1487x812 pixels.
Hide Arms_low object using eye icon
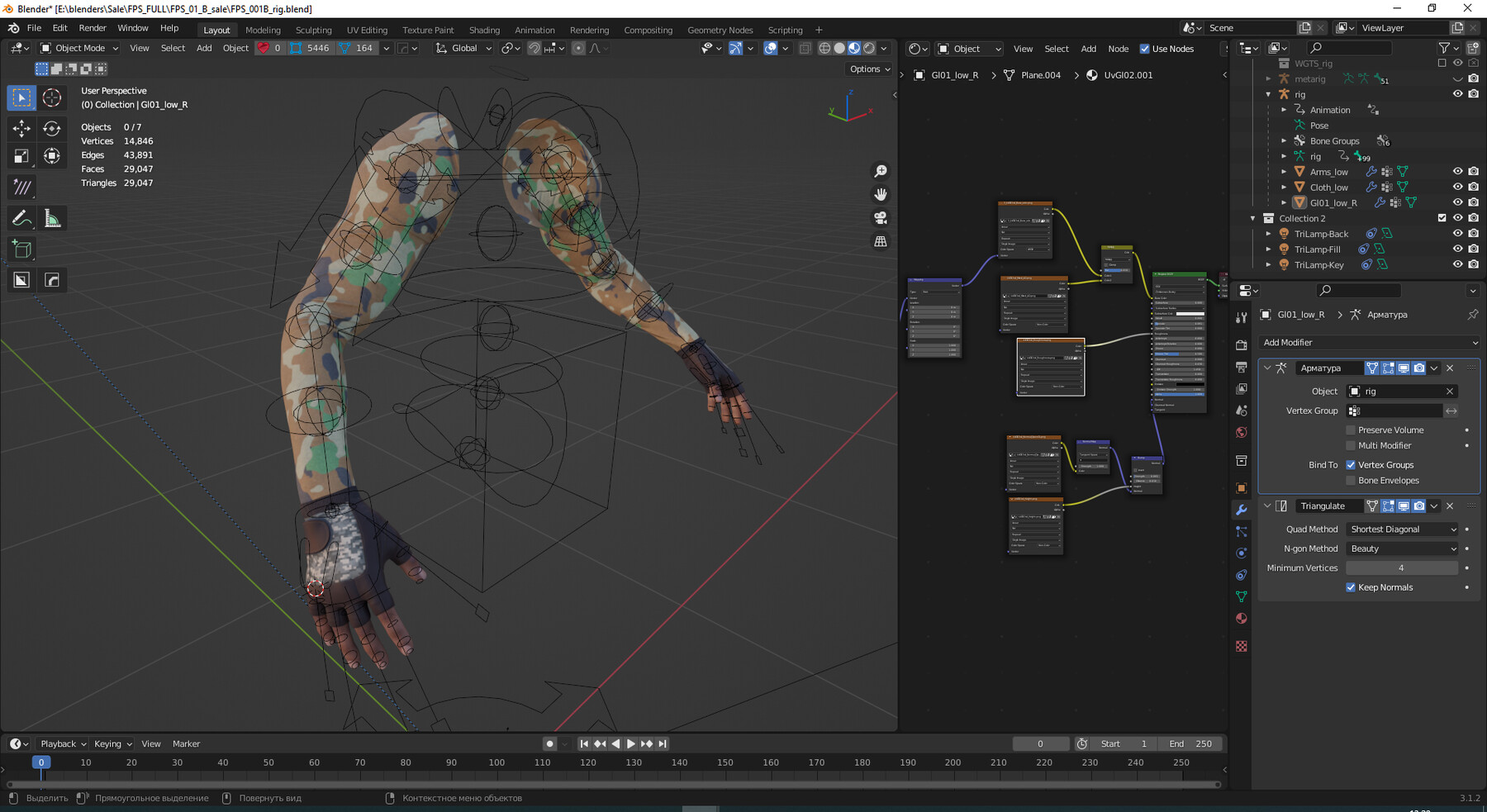click(x=1457, y=172)
